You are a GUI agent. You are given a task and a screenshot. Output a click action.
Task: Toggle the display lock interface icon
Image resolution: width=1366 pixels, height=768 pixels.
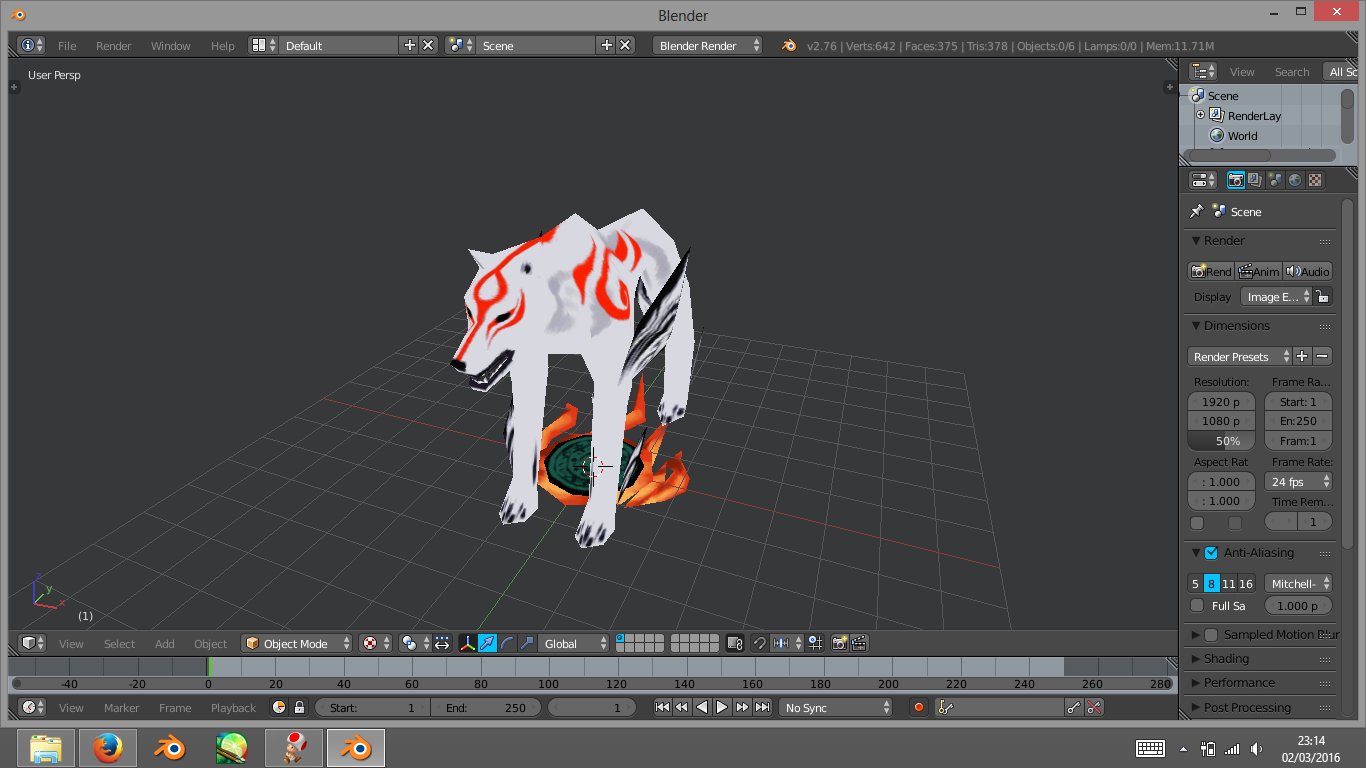(1322, 296)
